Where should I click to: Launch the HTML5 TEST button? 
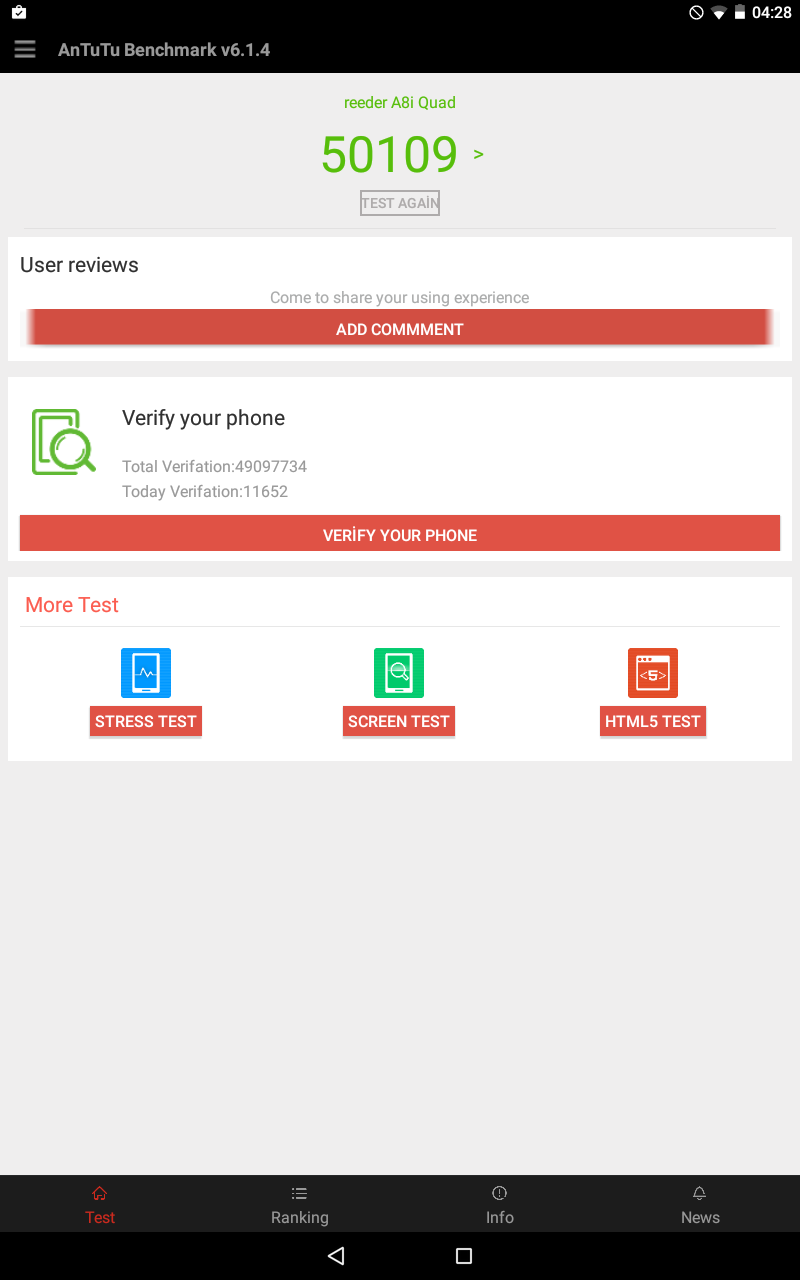pos(653,721)
